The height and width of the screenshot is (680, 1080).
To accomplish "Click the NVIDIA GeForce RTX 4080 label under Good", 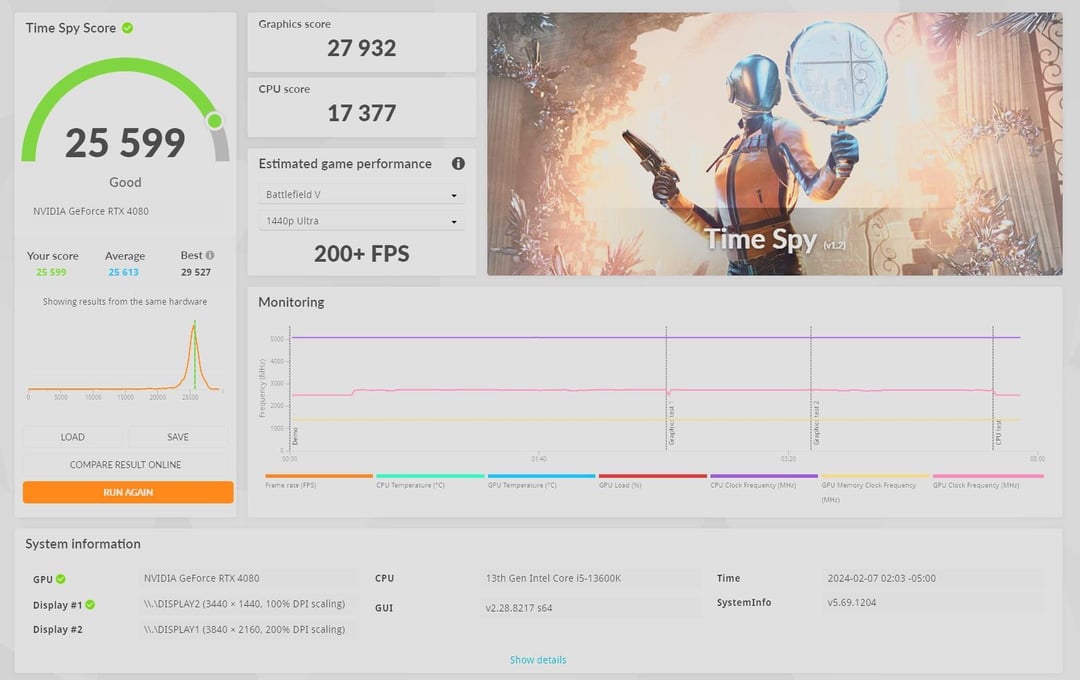I will pos(91,212).
